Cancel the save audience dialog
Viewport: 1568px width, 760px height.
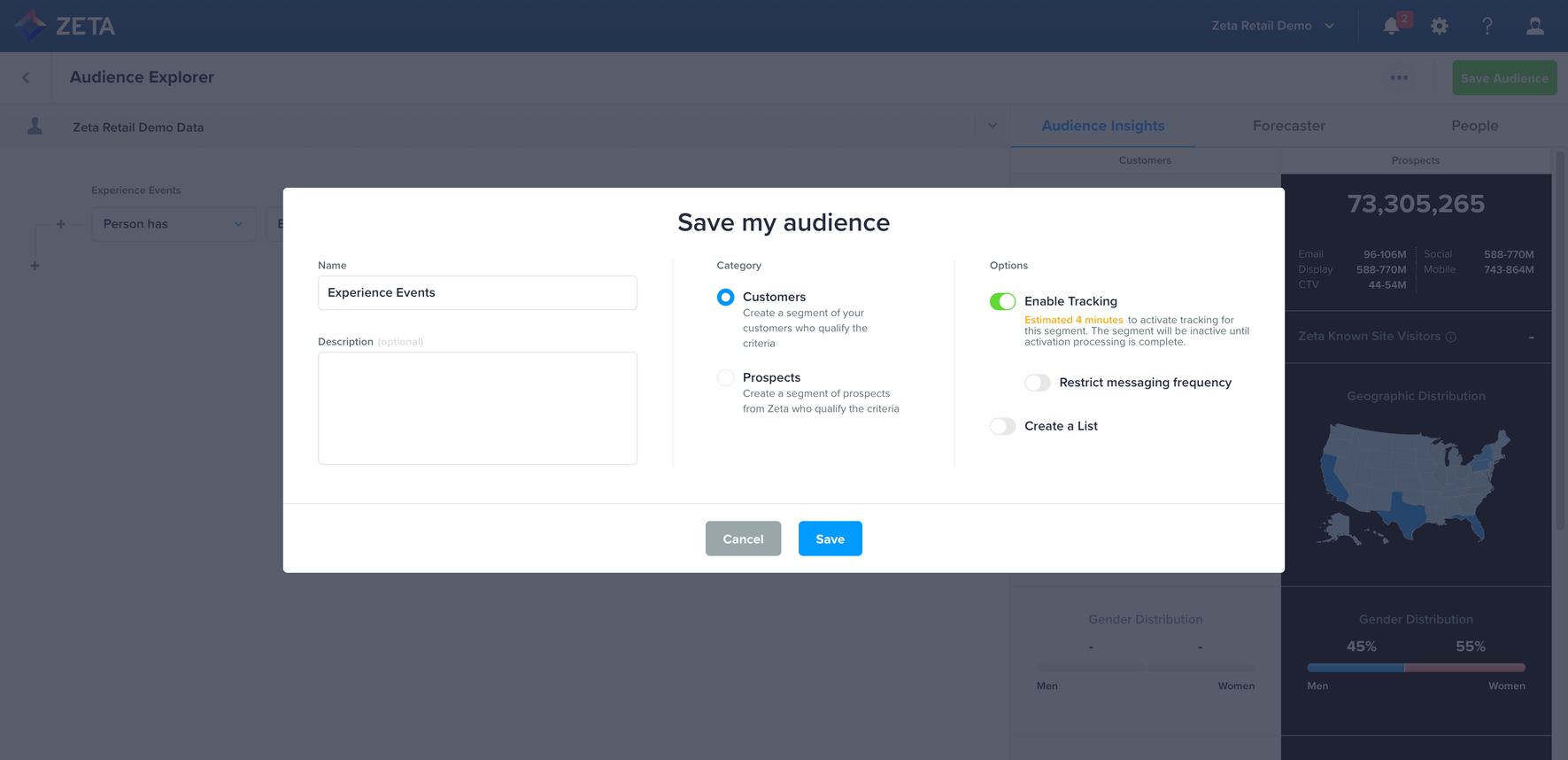tap(743, 539)
